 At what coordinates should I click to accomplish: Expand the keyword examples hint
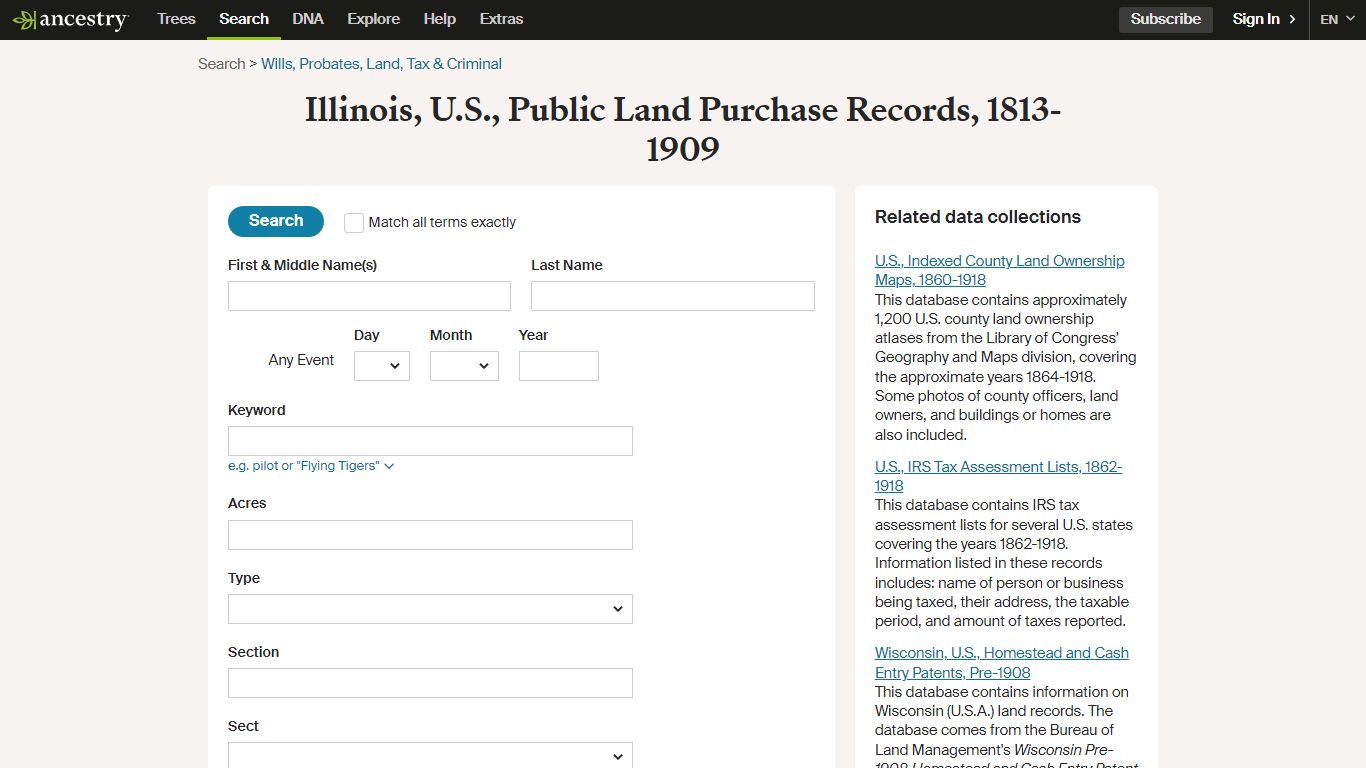click(x=311, y=466)
